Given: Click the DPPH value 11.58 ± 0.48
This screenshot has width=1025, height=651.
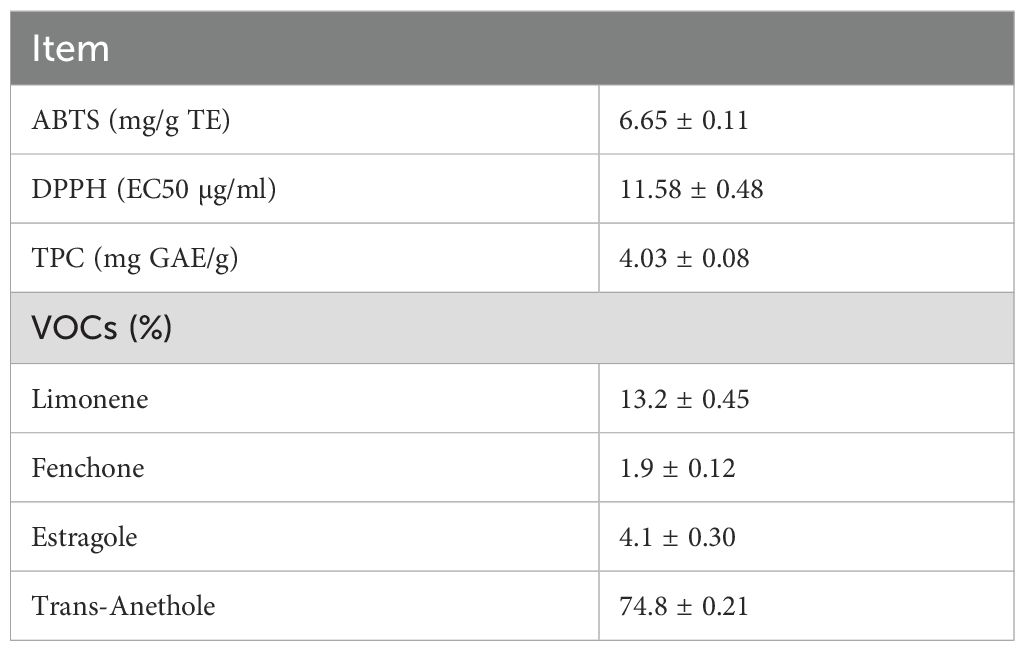Looking at the screenshot, I should coord(691,189).
